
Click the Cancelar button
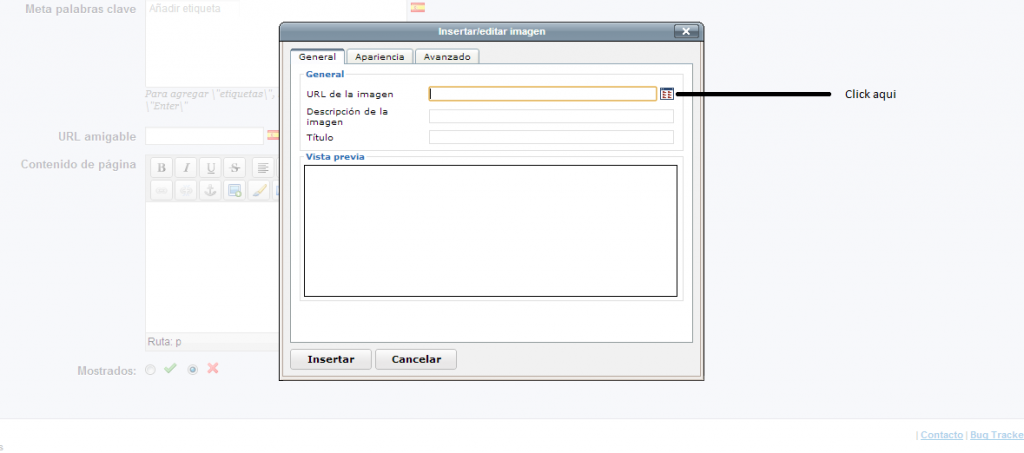pos(416,359)
